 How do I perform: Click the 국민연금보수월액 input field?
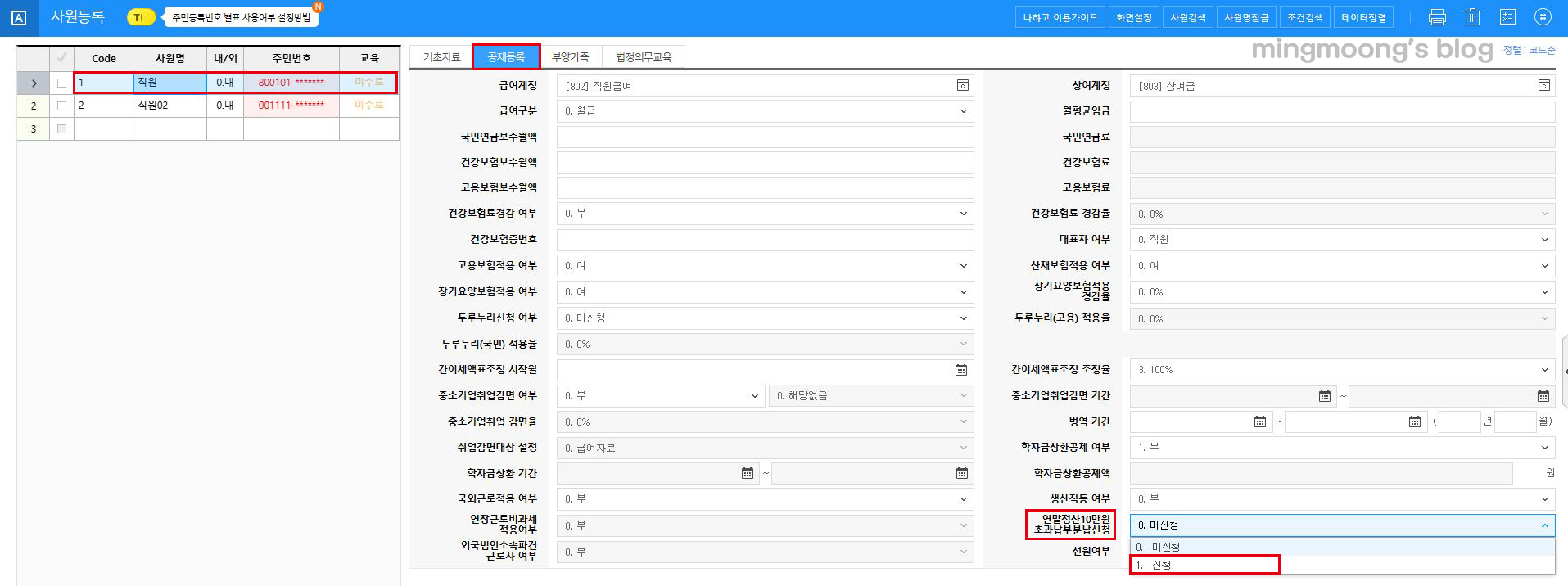click(765, 137)
